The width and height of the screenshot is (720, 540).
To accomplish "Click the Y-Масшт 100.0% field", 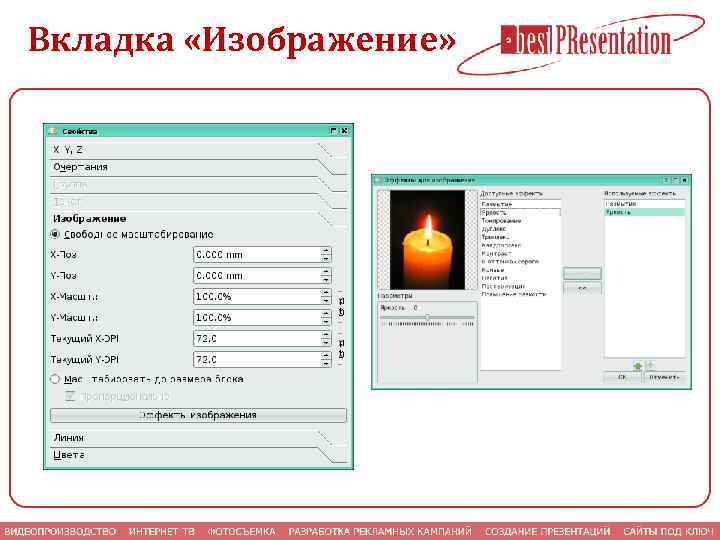I will [257, 318].
